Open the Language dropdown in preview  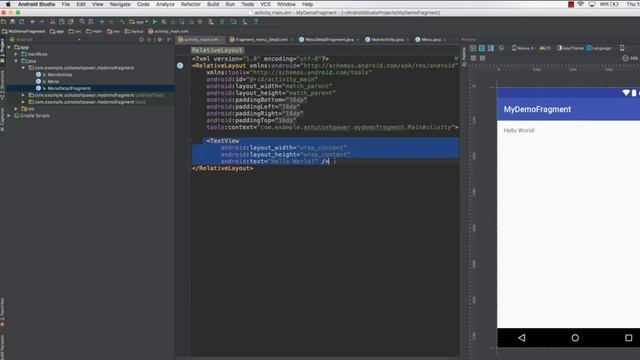599,48
